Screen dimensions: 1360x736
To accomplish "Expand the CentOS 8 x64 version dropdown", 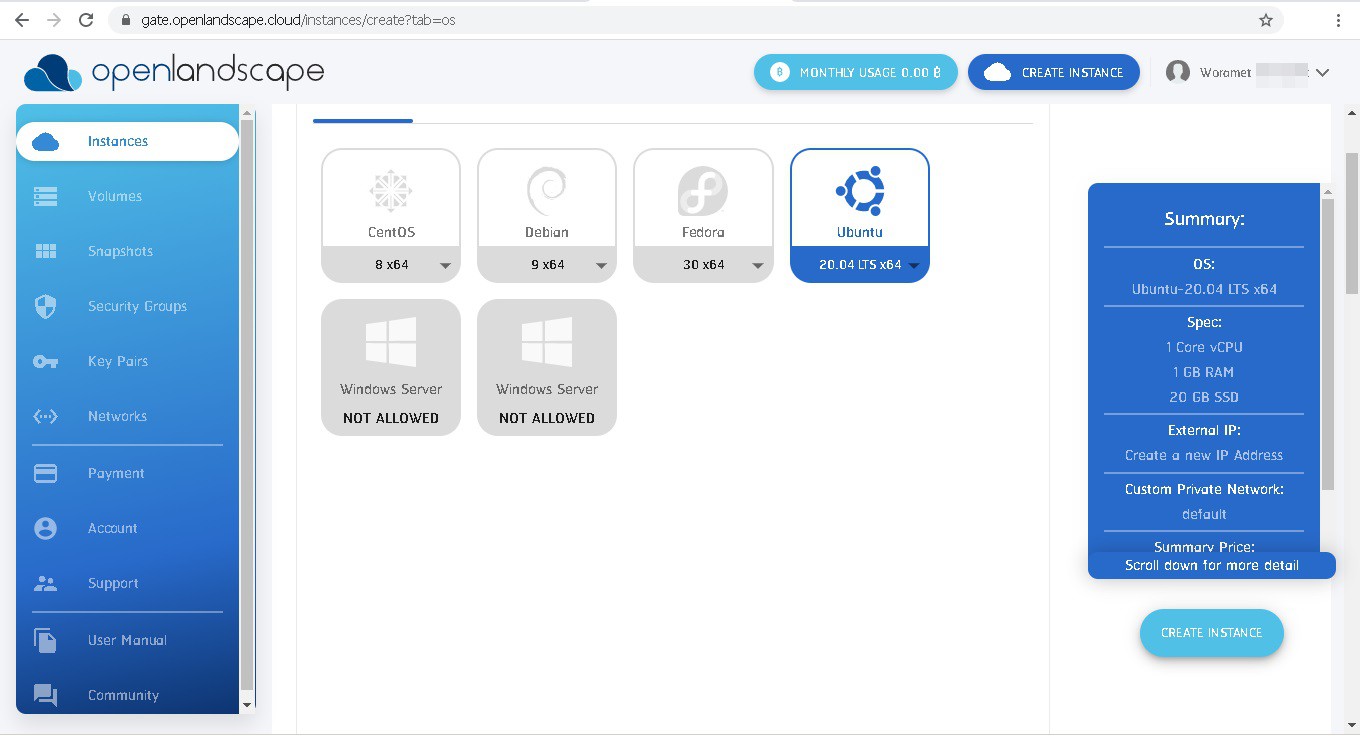I will 391,265.
